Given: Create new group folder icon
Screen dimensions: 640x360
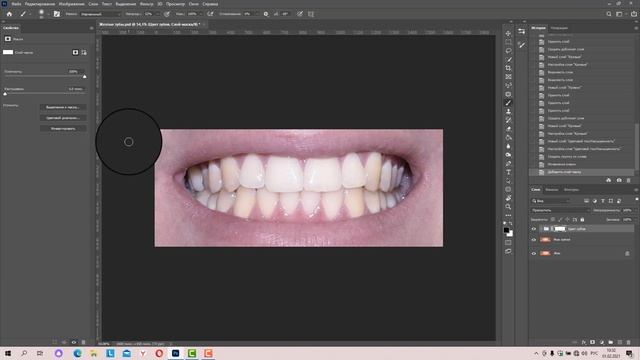Looking at the screenshot, I should point(611,342).
